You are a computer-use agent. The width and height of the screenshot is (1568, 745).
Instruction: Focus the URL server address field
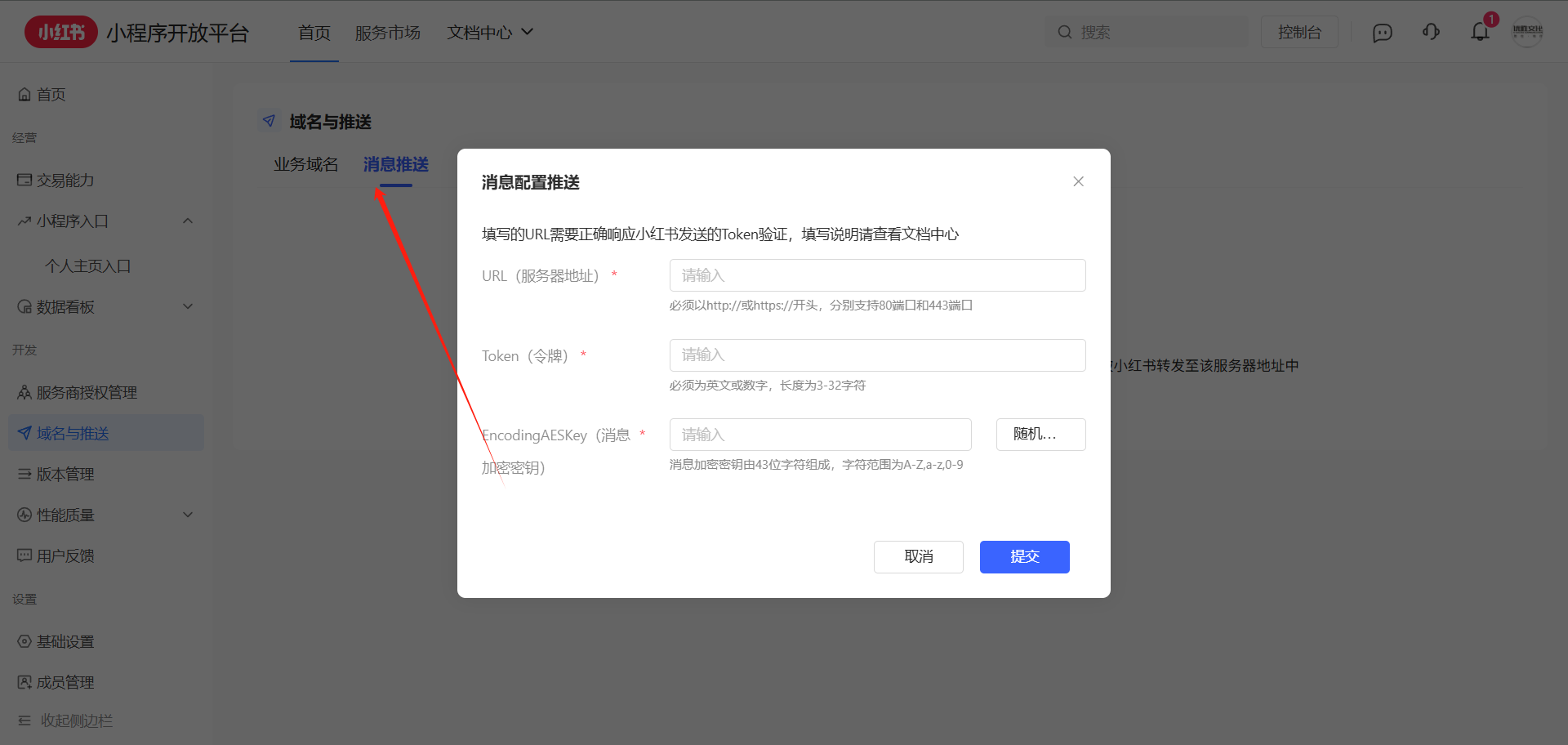[x=877, y=275]
